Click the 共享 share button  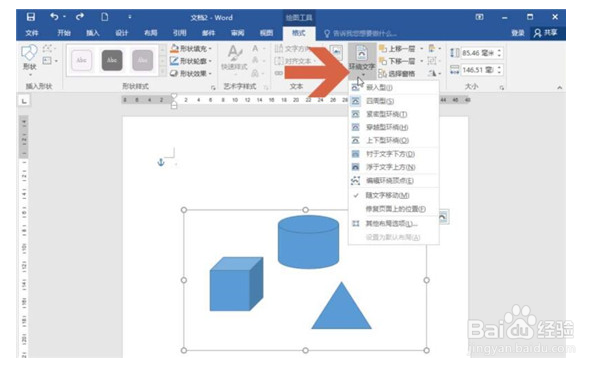546,33
